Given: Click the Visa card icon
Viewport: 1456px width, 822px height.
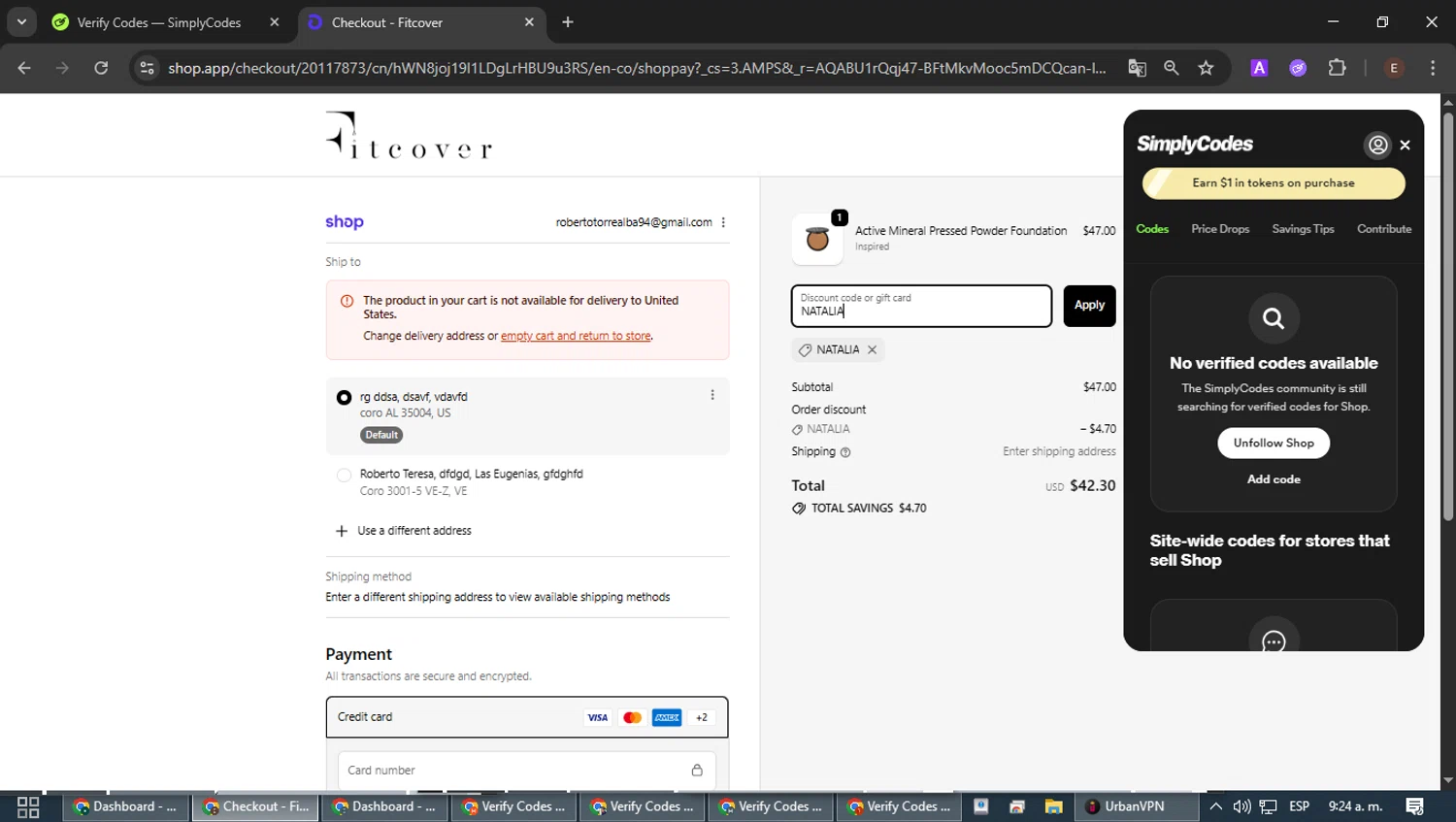Looking at the screenshot, I should coord(597,718).
